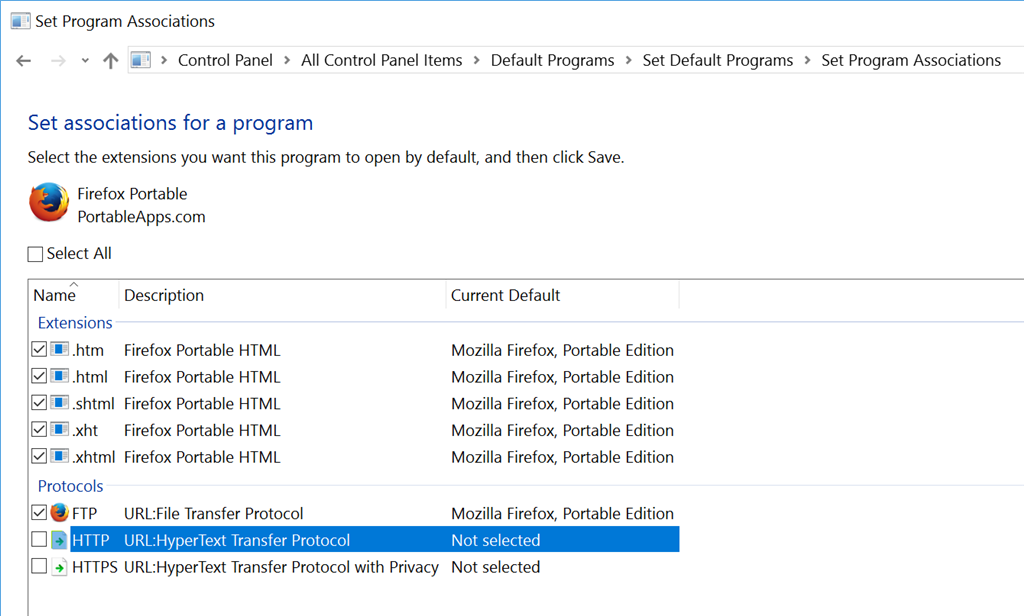Click the Forward arrow navigation button
The width and height of the screenshot is (1024, 616).
[x=58, y=61]
